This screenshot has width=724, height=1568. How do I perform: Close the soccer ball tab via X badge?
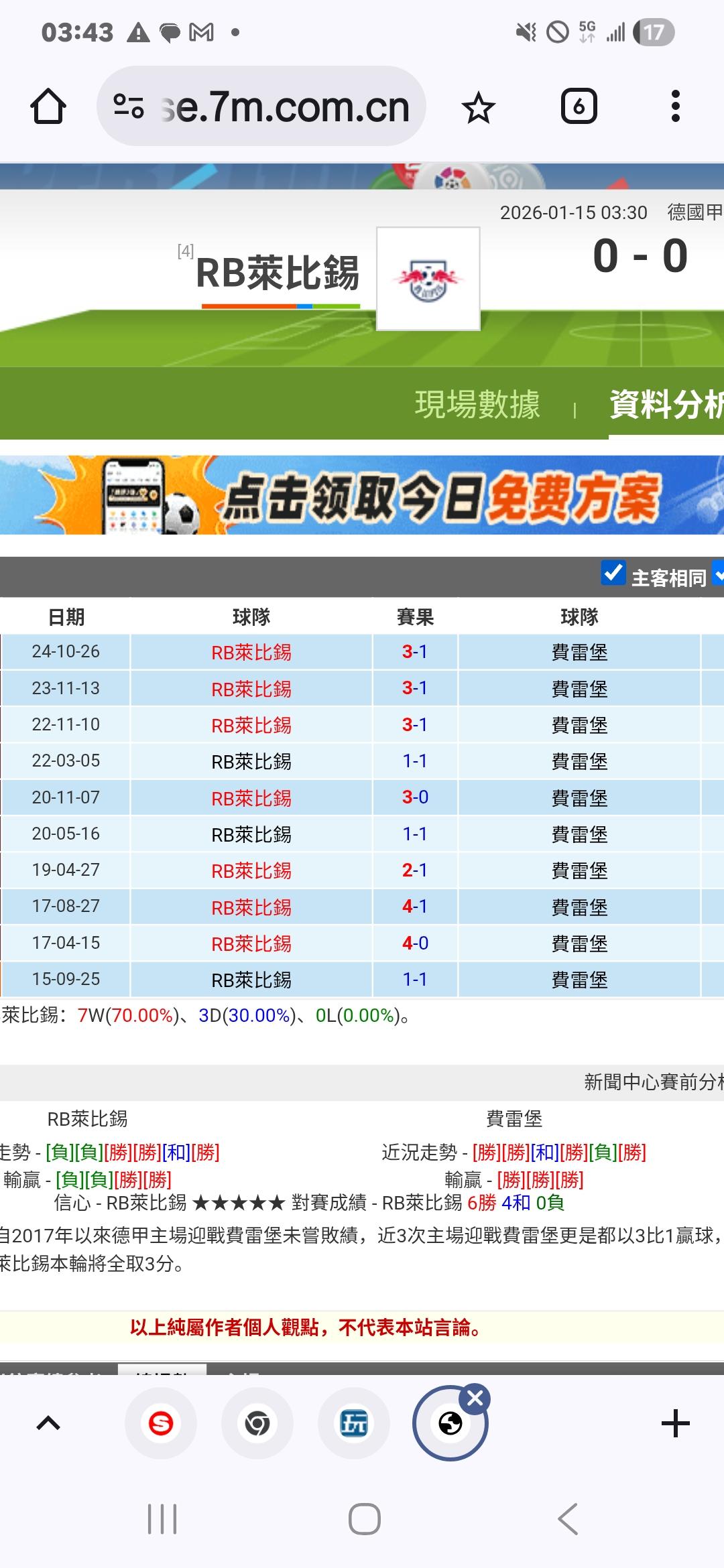click(x=475, y=1398)
